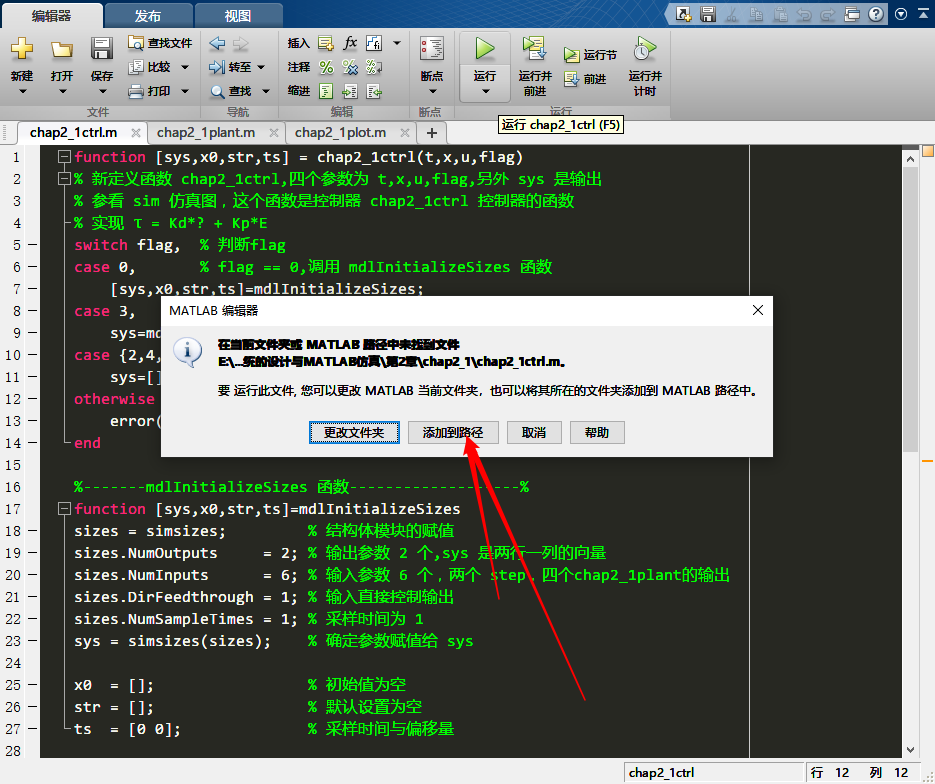Click the switch windows icon in quick access bar
The image size is (935, 784).
(852, 14)
